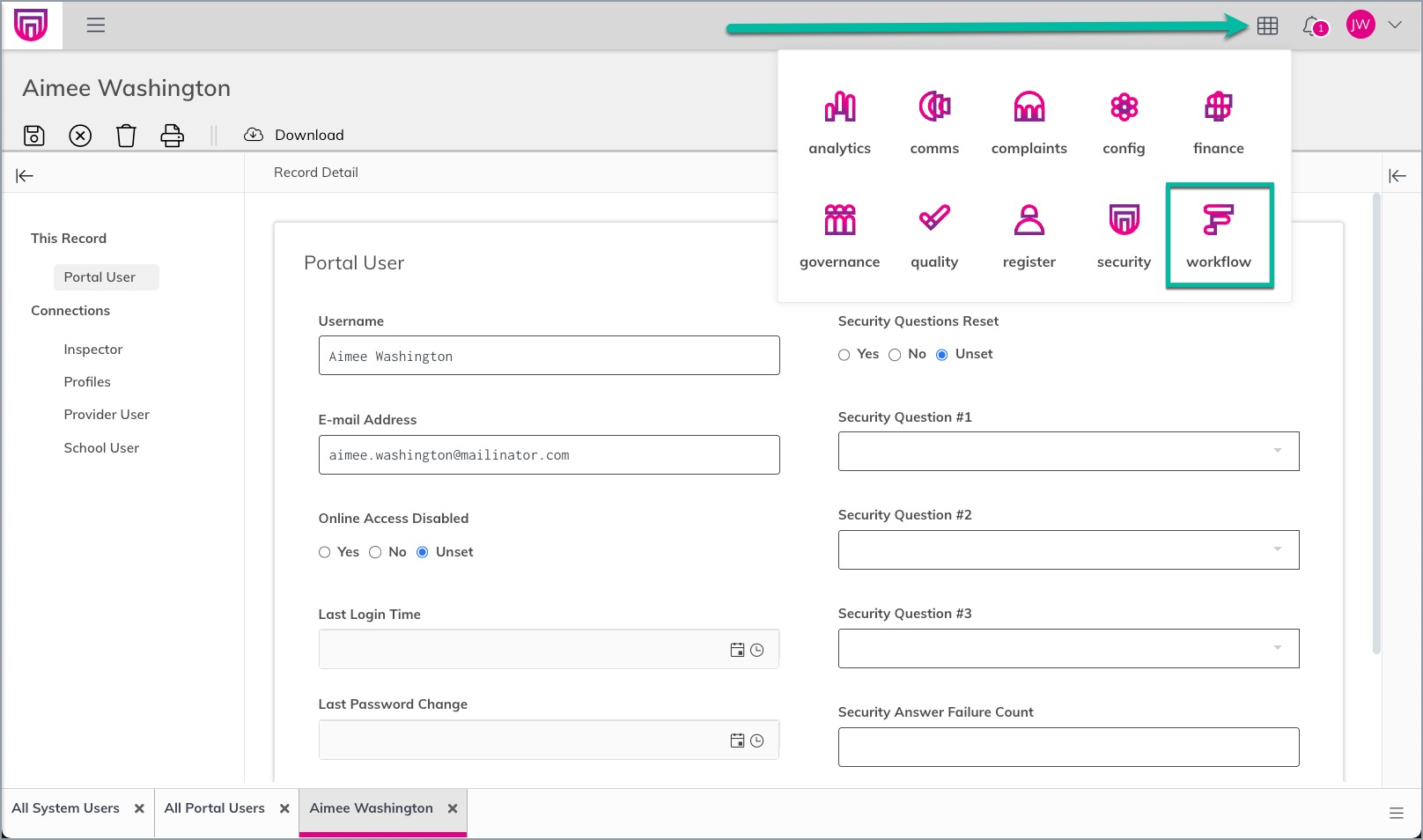
Task: Open notifications bell icon
Action: pyautogui.click(x=1314, y=26)
